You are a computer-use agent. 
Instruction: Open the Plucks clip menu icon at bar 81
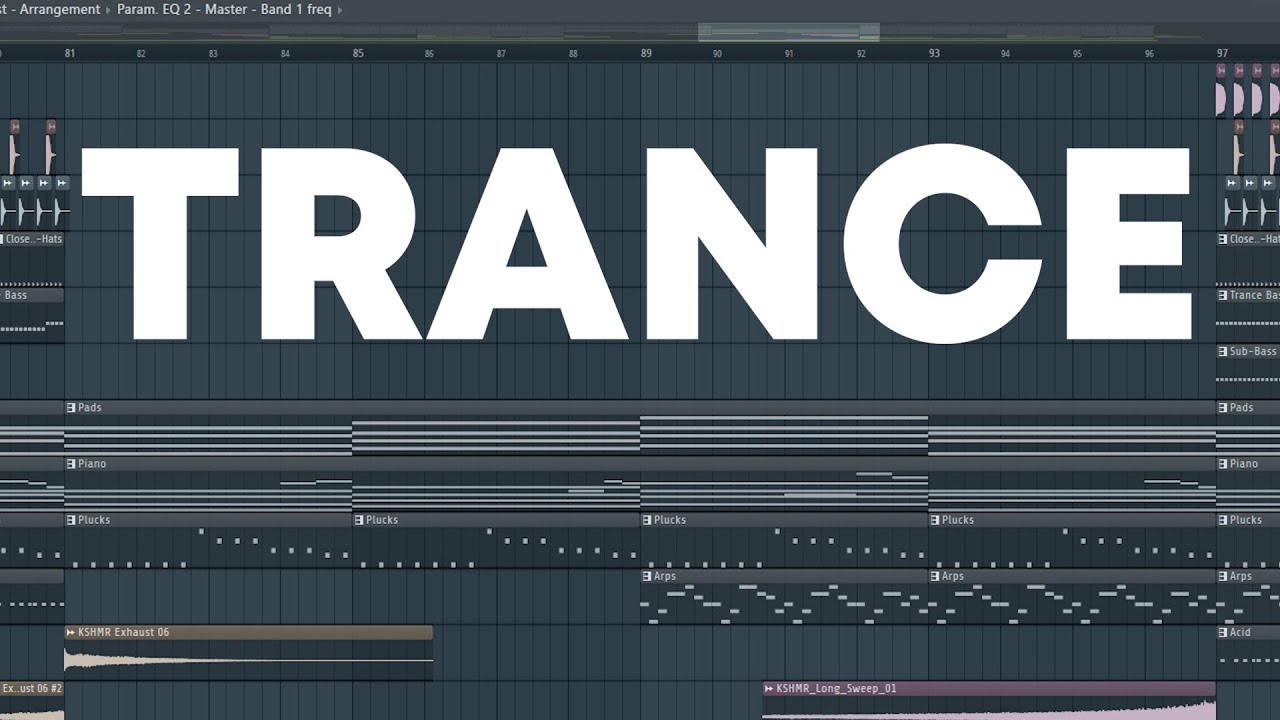click(71, 519)
